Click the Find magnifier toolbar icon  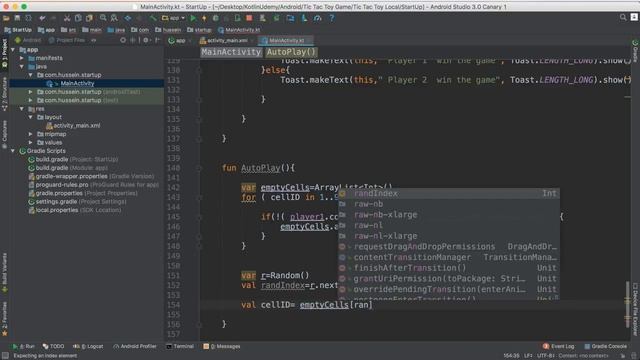pyautogui.click(x=103, y=18)
